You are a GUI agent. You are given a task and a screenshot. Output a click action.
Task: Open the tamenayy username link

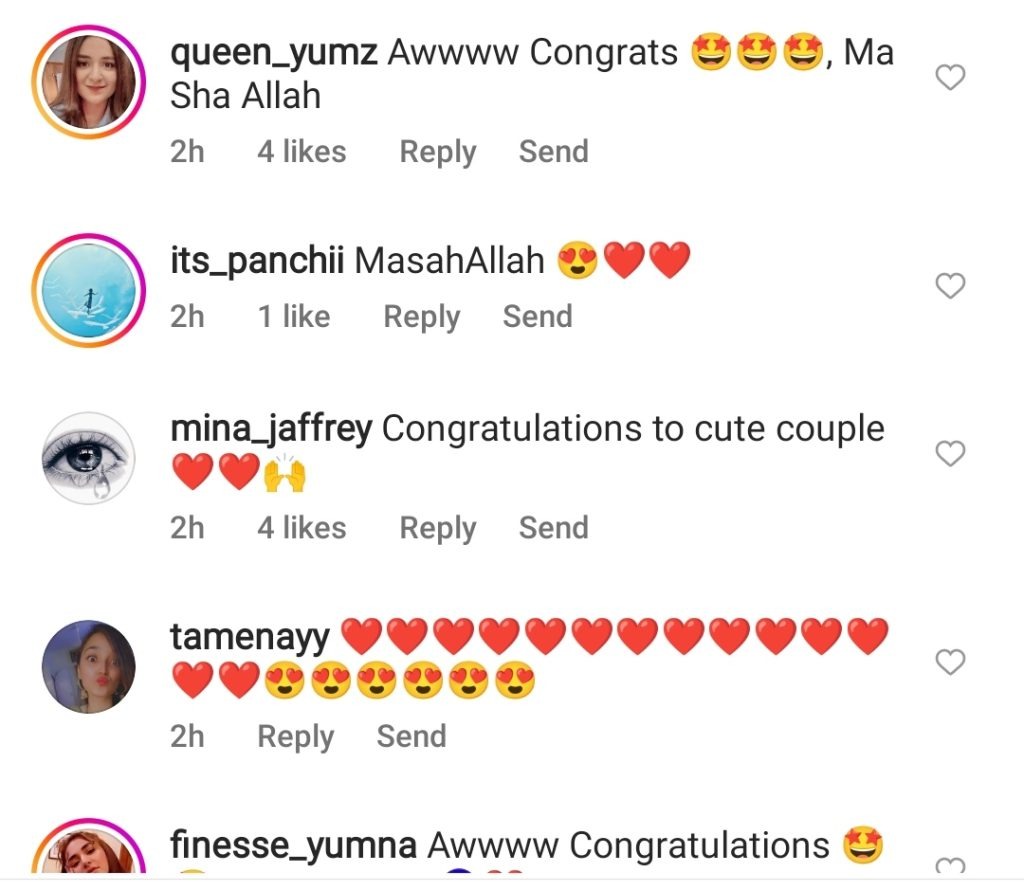[x=249, y=637]
